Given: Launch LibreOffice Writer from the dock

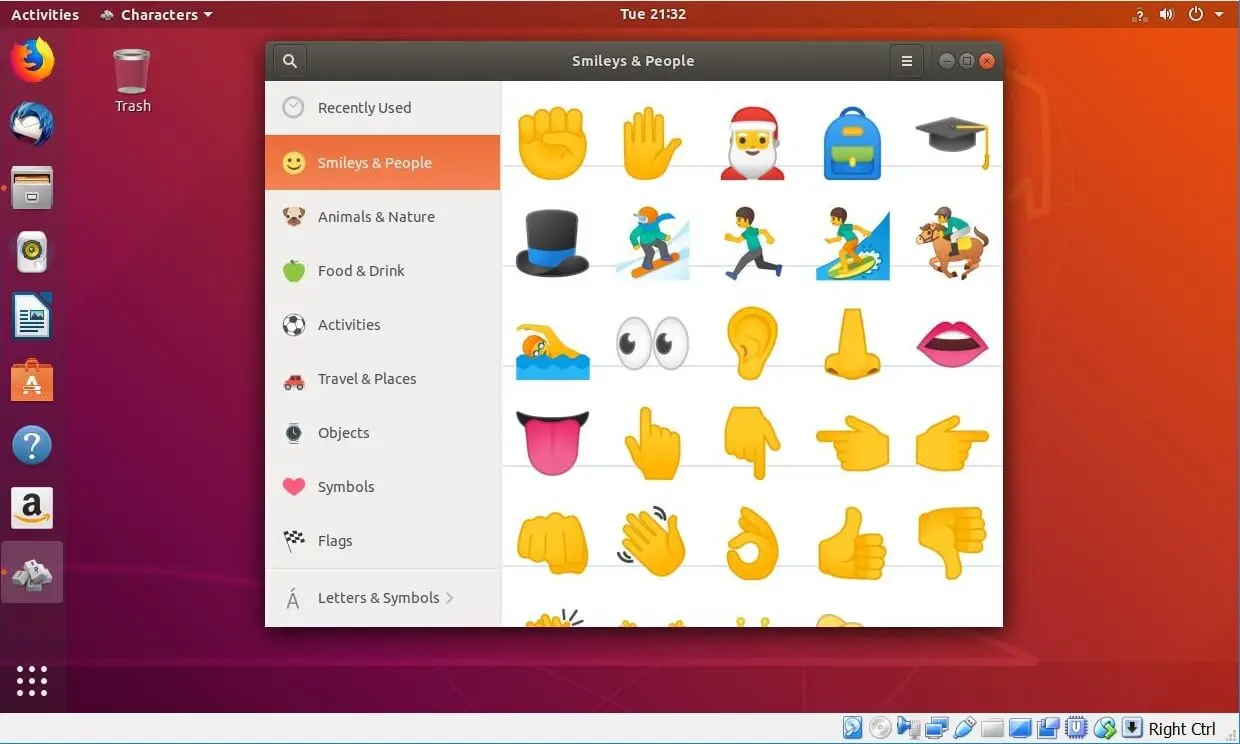Looking at the screenshot, I should [32, 317].
